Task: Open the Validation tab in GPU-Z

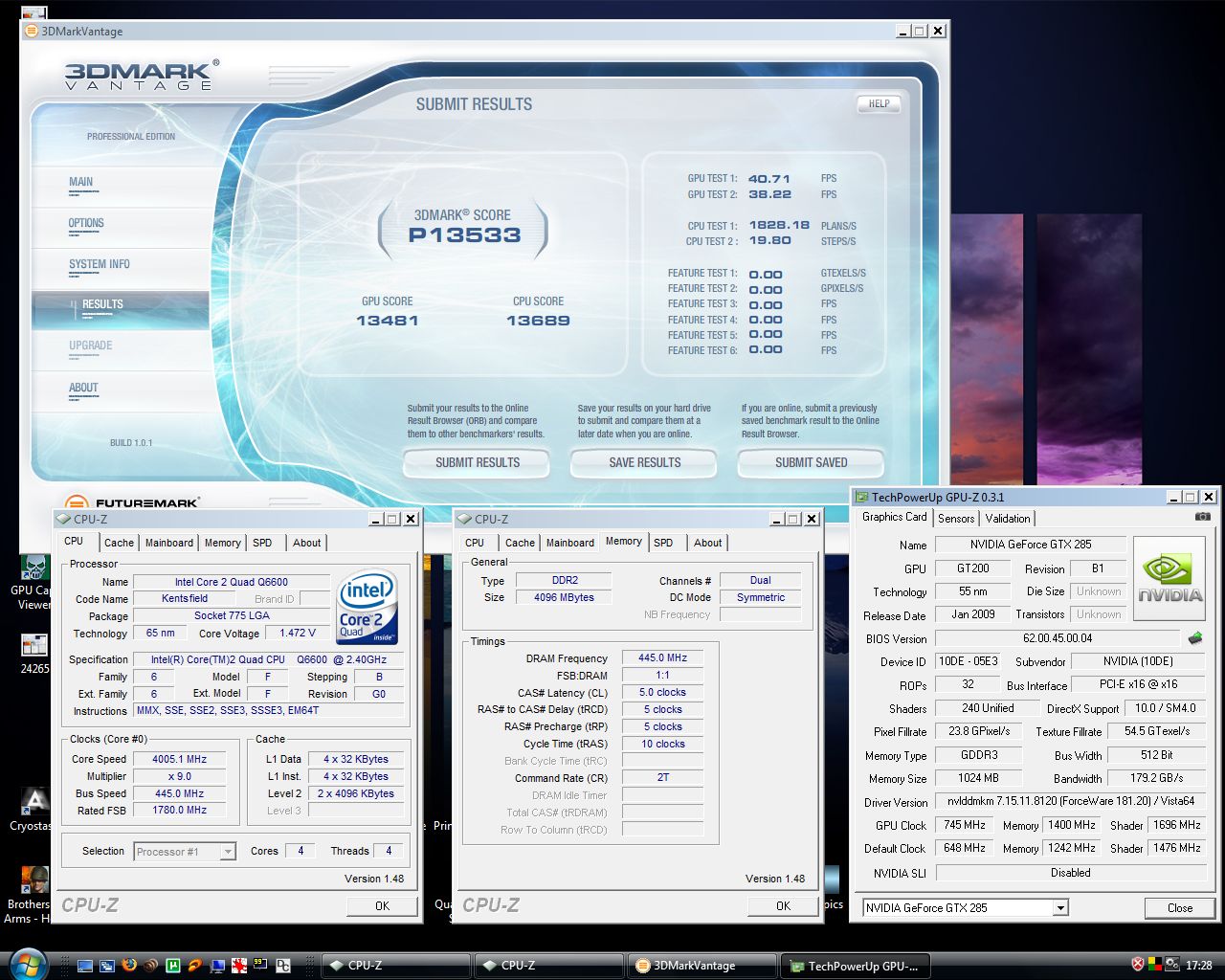Action: [x=1008, y=519]
